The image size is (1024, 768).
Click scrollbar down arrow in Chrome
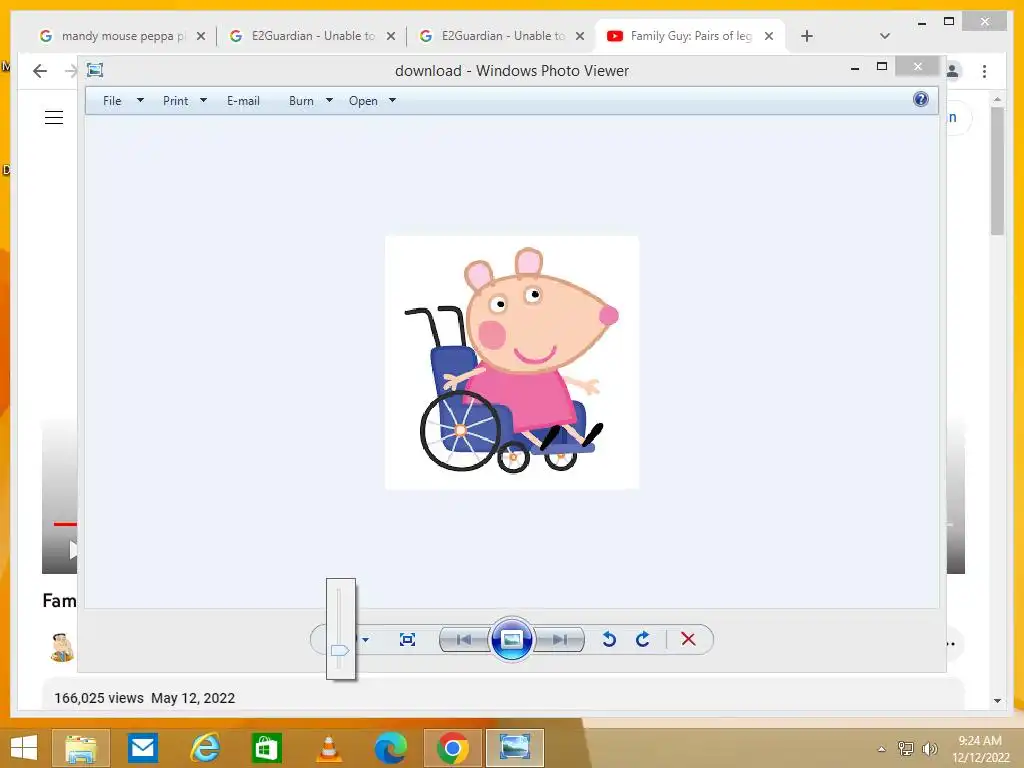[997, 701]
